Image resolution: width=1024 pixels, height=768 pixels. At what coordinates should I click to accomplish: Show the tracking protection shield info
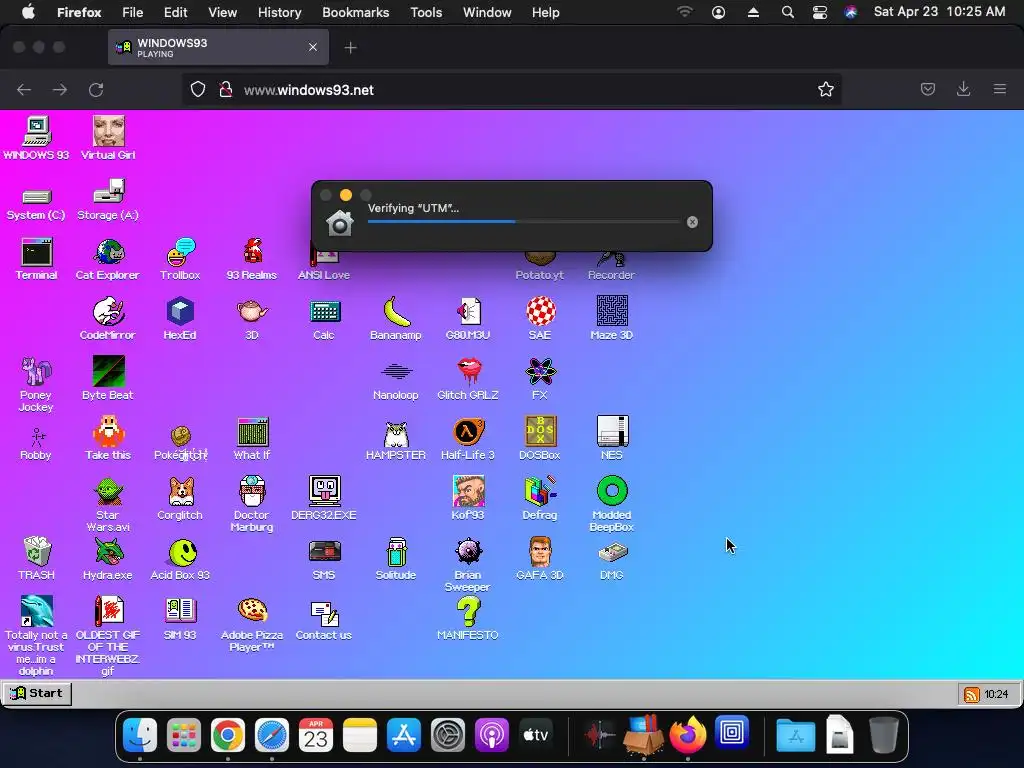198,89
